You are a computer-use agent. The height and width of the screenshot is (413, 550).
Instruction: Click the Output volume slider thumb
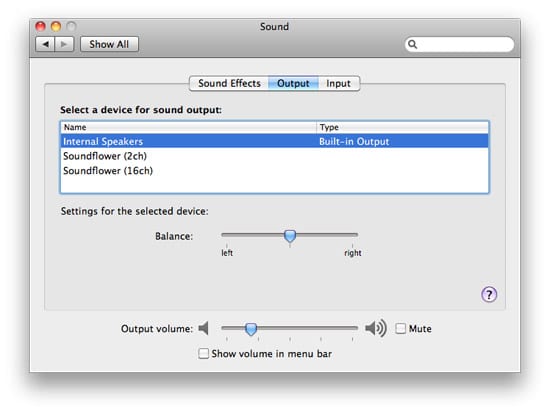[251, 329]
